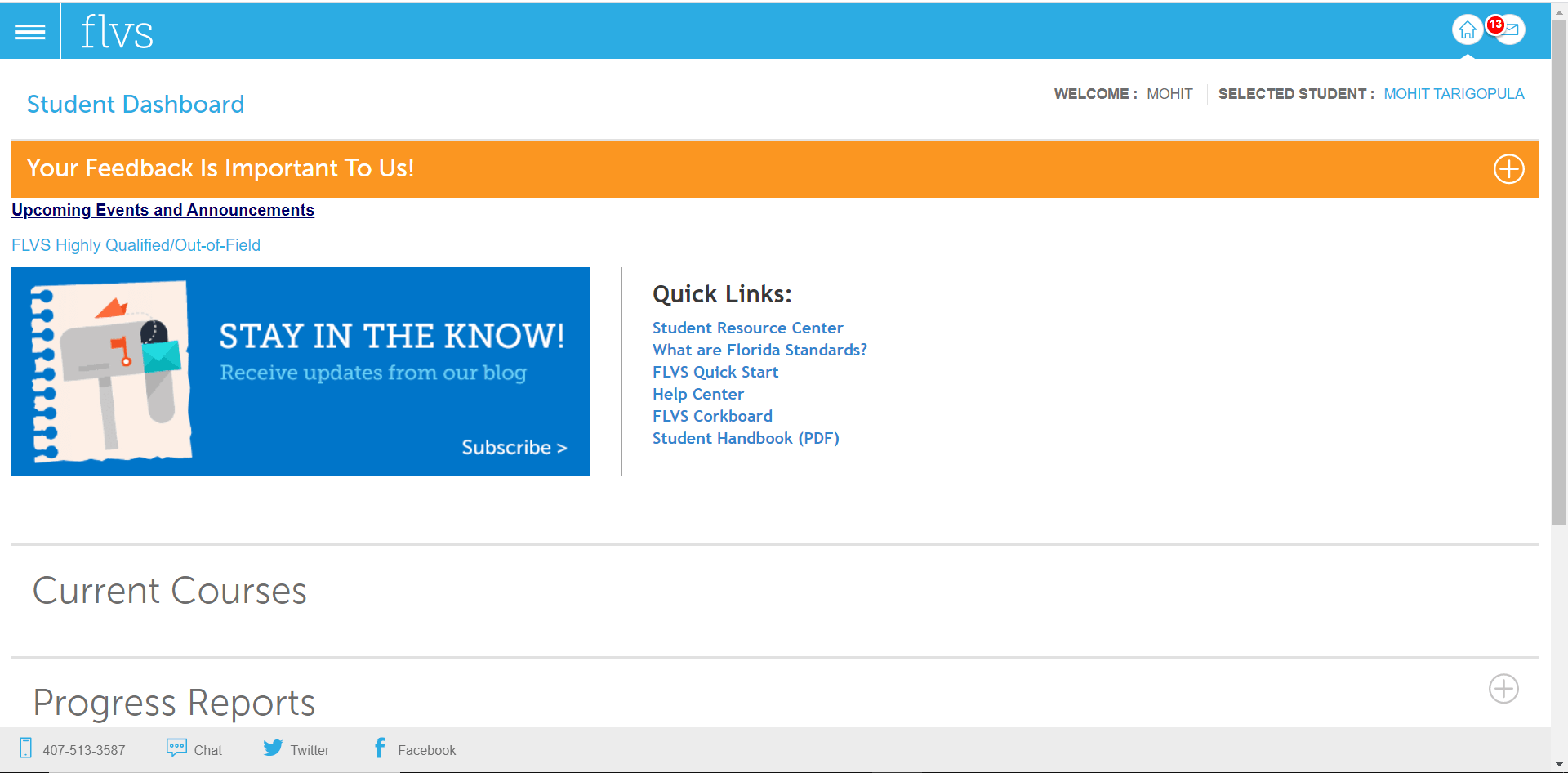Click the Facebook icon
The height and width of the screenshot is (773, 1568).
tap(380, 748)
